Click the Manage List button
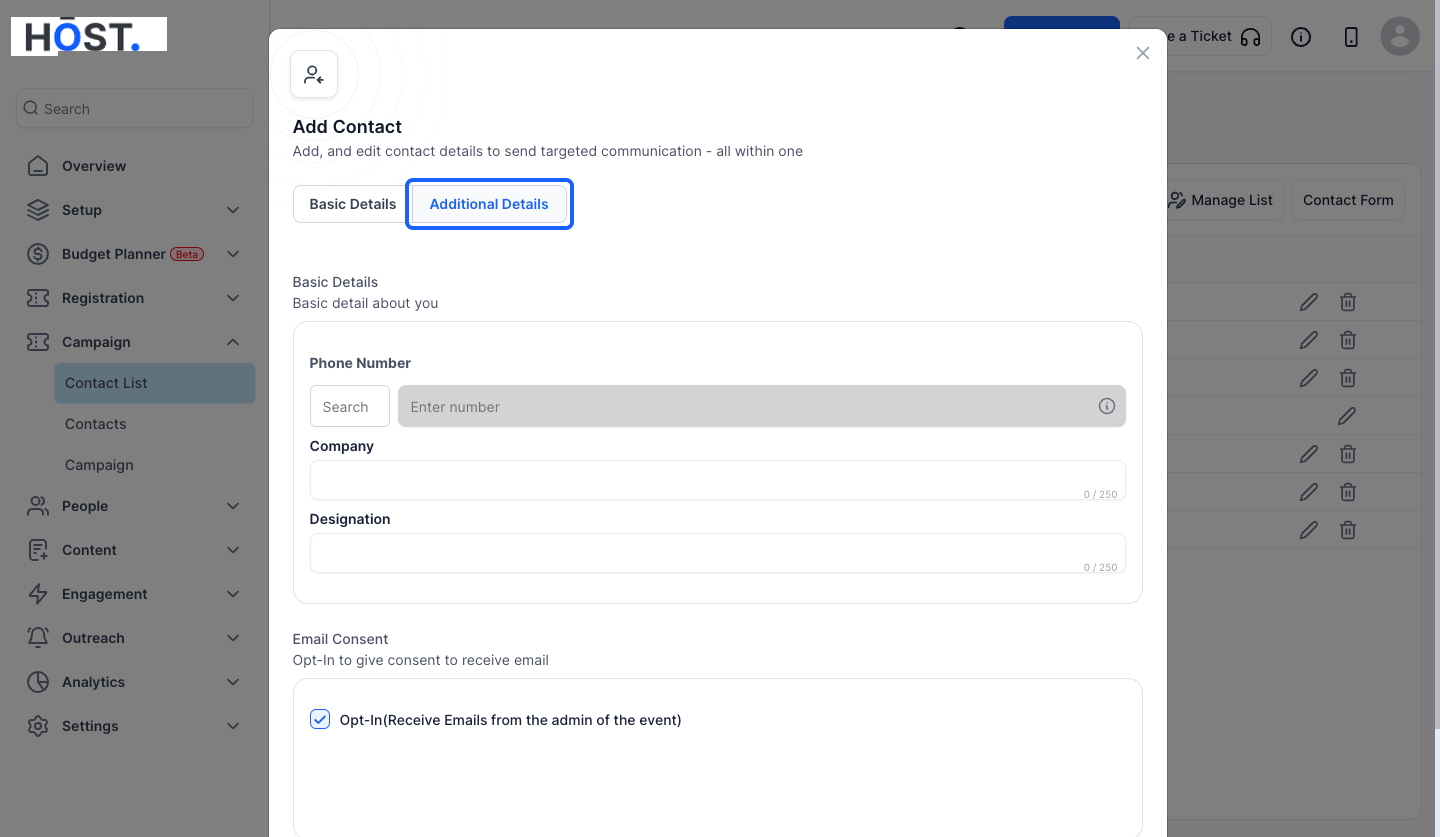Image resolution: width=1440 pixels, height=837 pixels. point(1221,200)
